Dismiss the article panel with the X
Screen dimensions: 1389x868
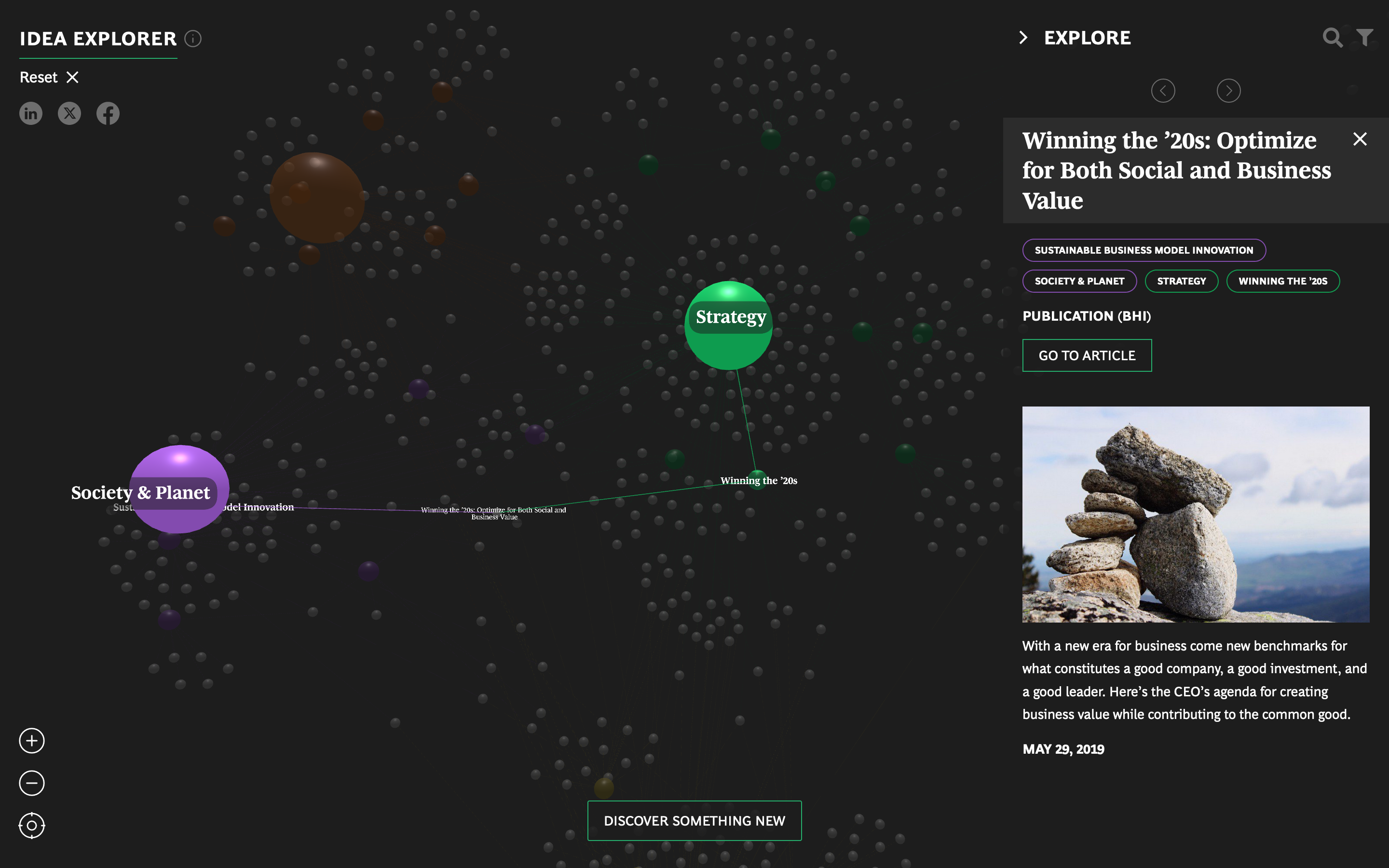1360,138
